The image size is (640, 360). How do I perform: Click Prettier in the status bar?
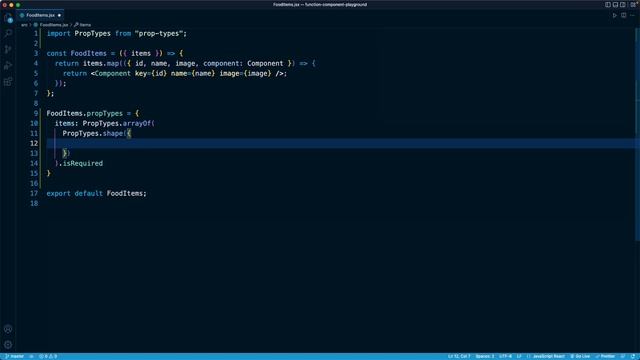pos(605,356)
